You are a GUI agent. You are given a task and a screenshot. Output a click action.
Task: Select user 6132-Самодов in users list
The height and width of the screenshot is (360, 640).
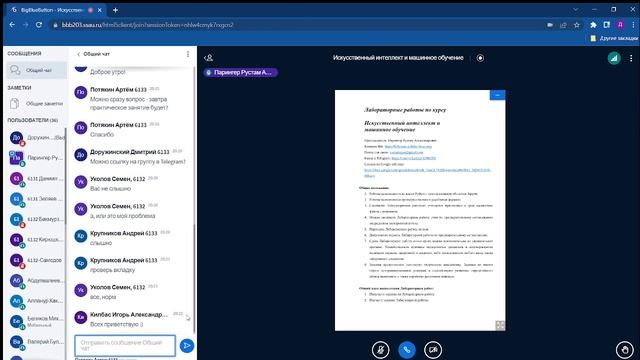[37, 260]
